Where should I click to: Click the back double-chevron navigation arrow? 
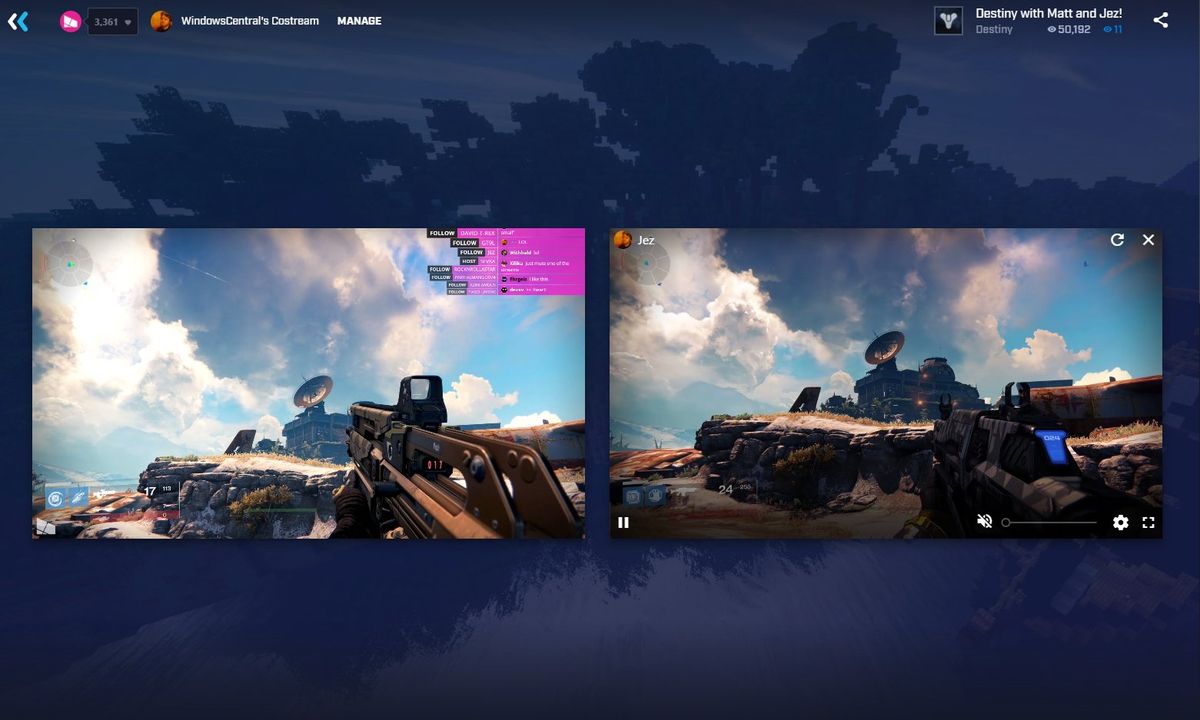click(x=18, y=20)
